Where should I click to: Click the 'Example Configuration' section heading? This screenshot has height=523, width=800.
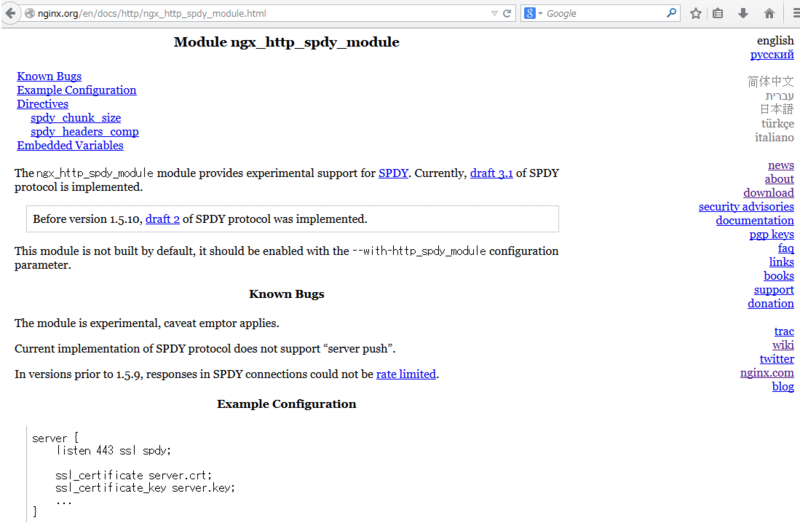pyautogui.click(x=286, y=404)
